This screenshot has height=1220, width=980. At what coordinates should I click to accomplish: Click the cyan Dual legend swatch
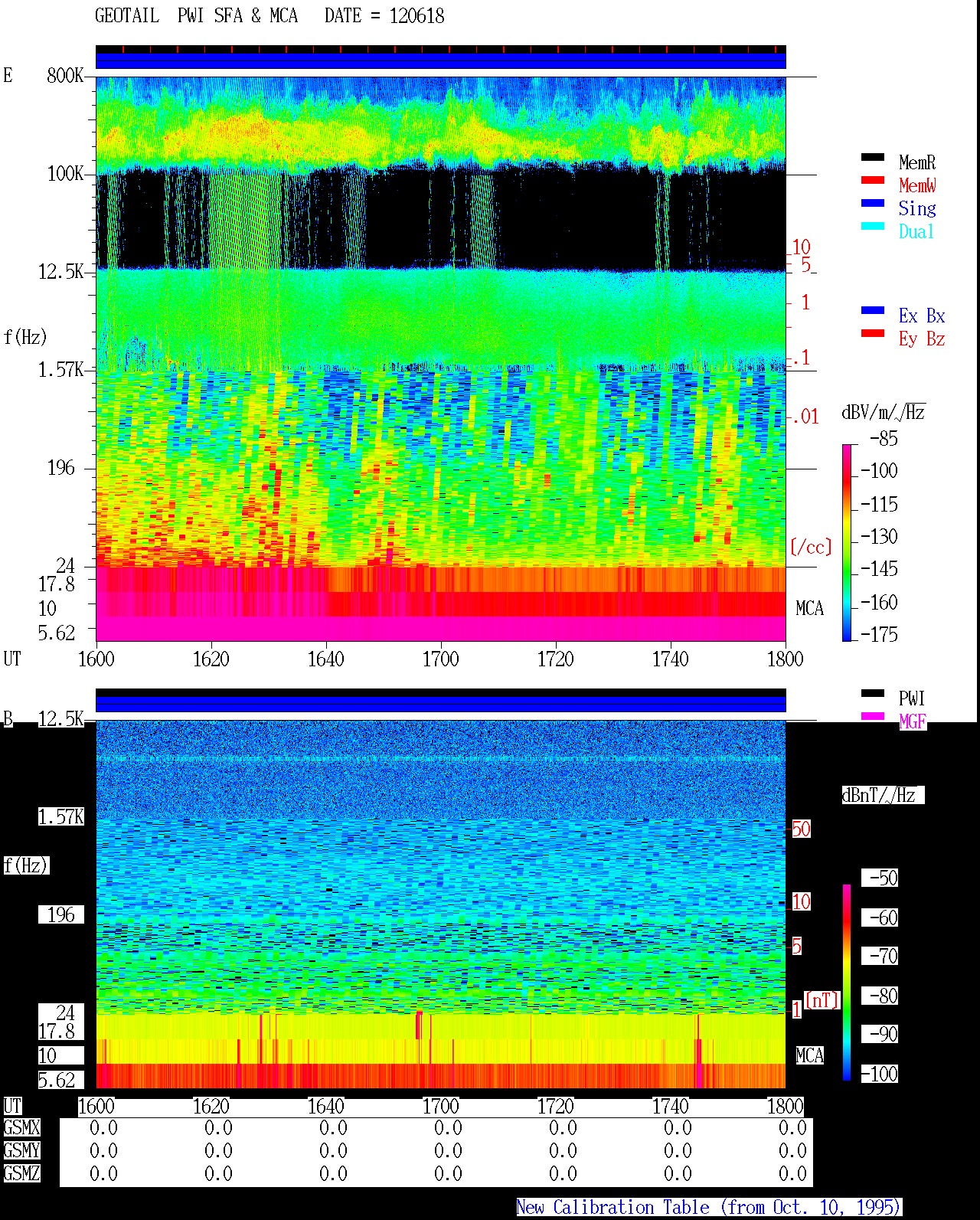[873, 227]
